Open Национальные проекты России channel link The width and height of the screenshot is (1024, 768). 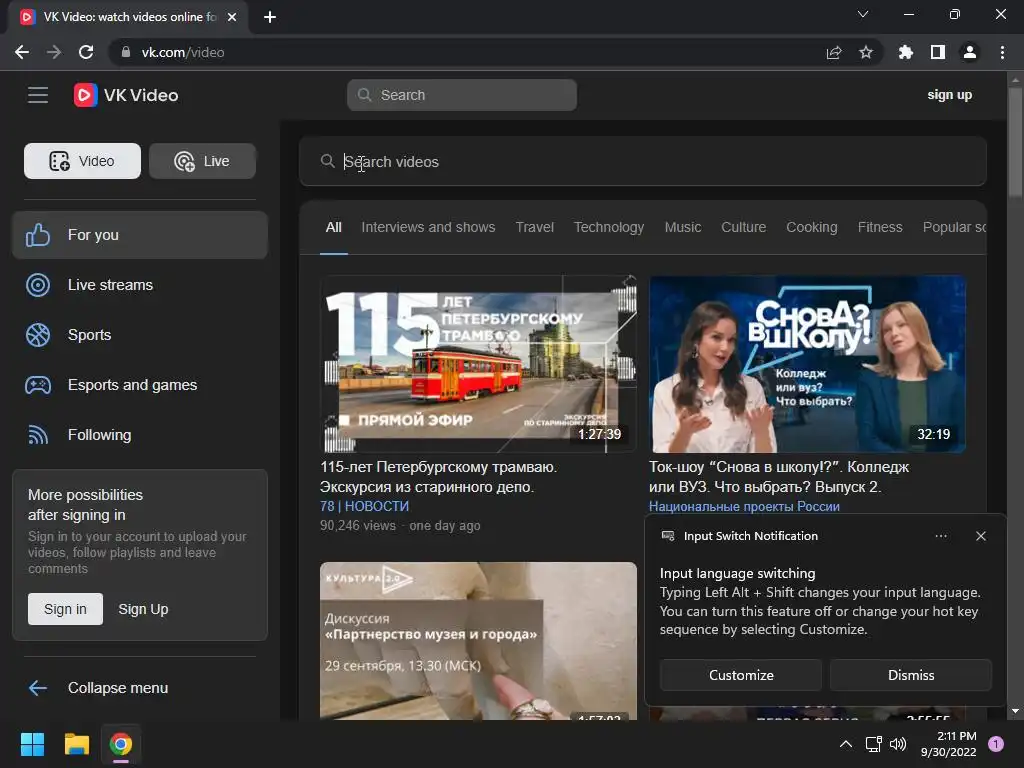744,506
